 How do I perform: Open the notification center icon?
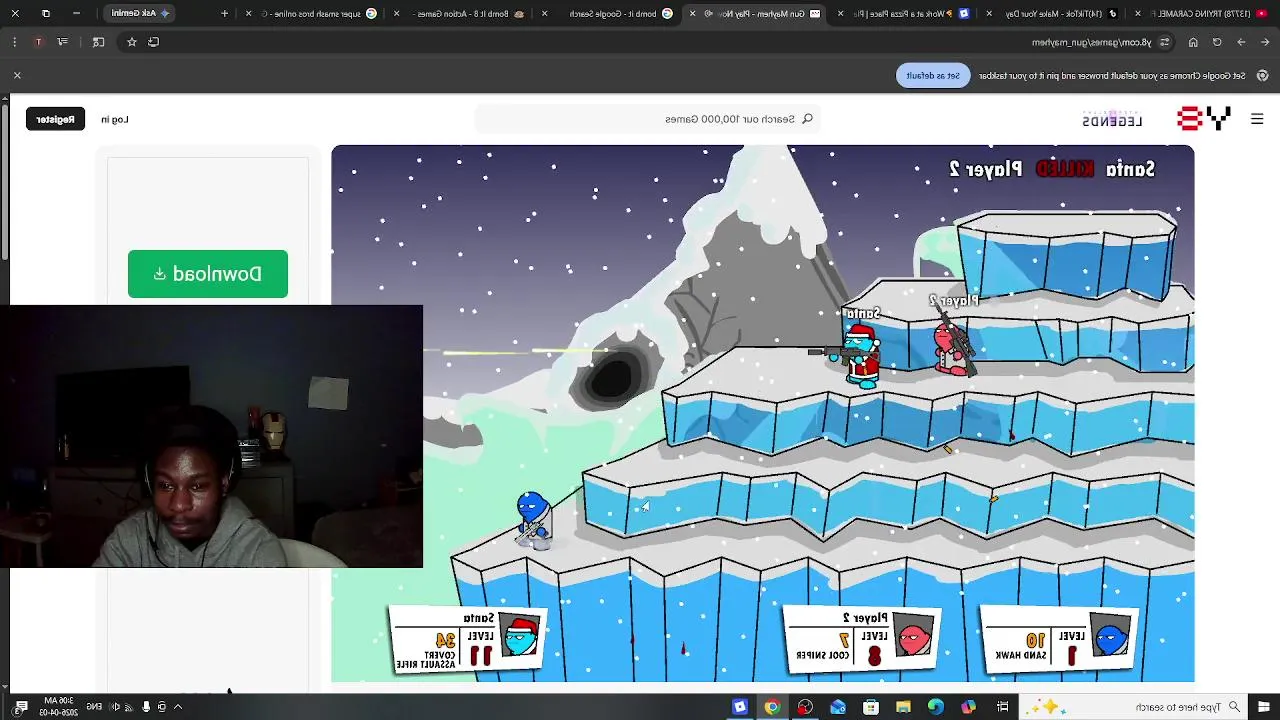click(x=21, y=707)
